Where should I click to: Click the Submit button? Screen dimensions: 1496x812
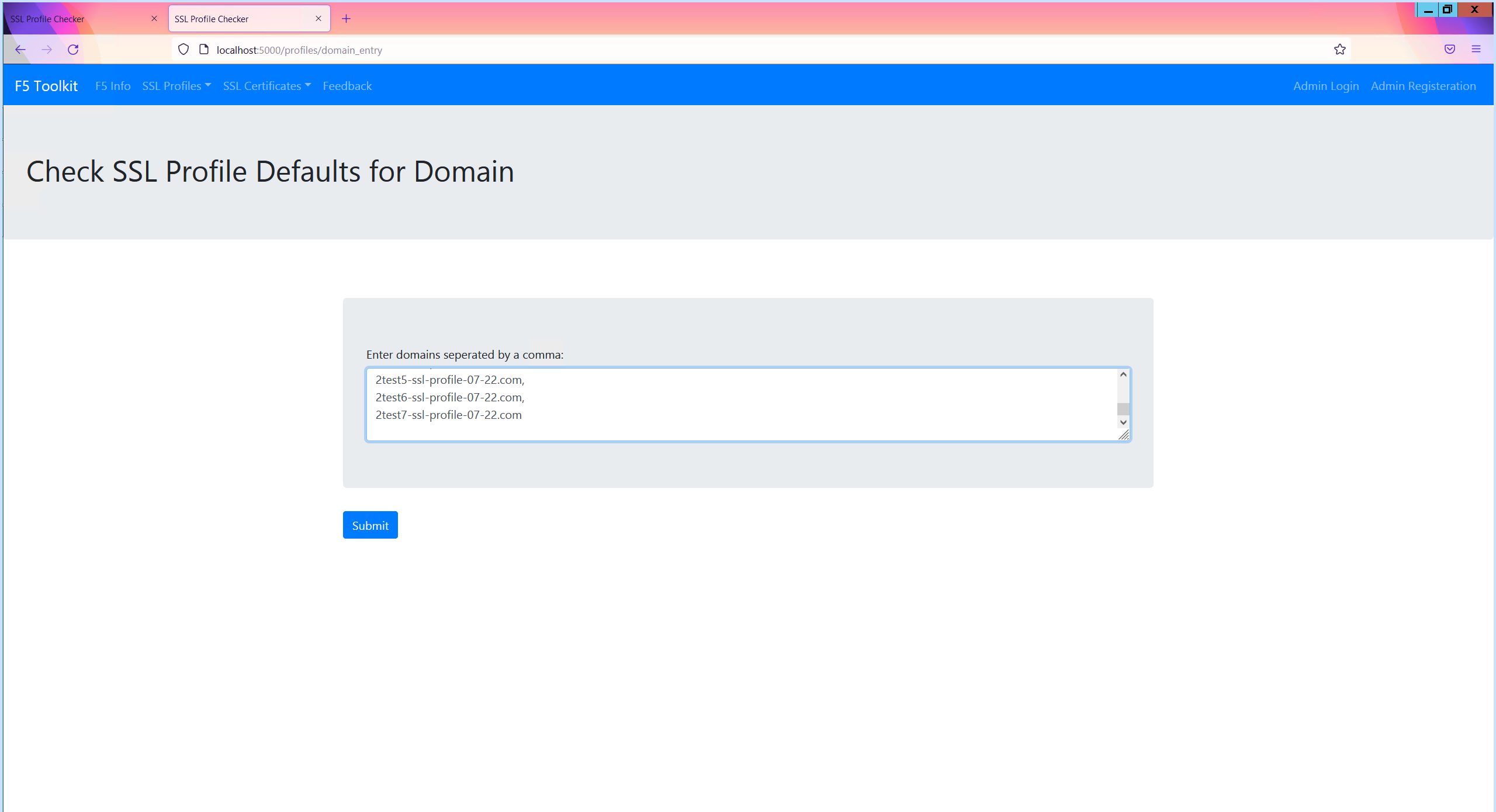pos(370,525)
